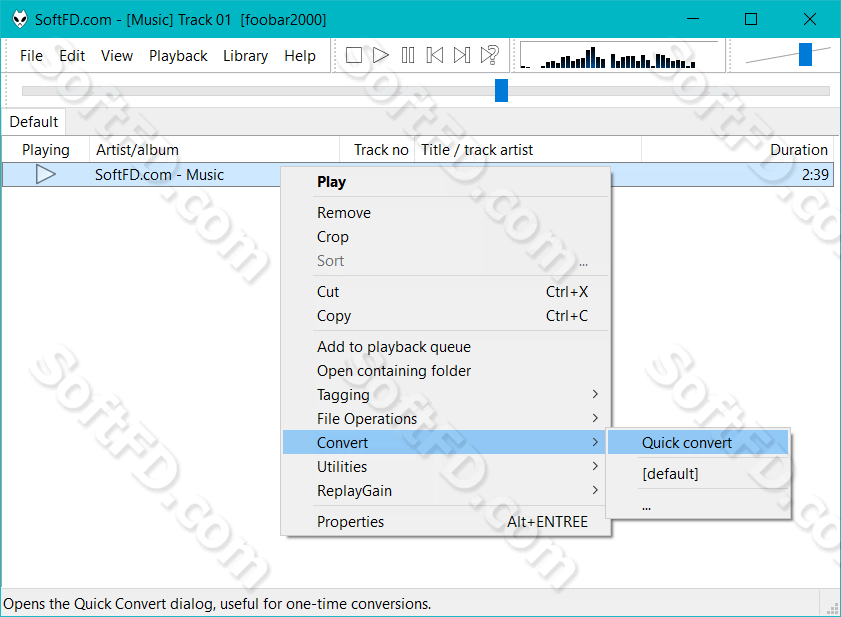Choose Add to playback queue

(x=446, y=347)
